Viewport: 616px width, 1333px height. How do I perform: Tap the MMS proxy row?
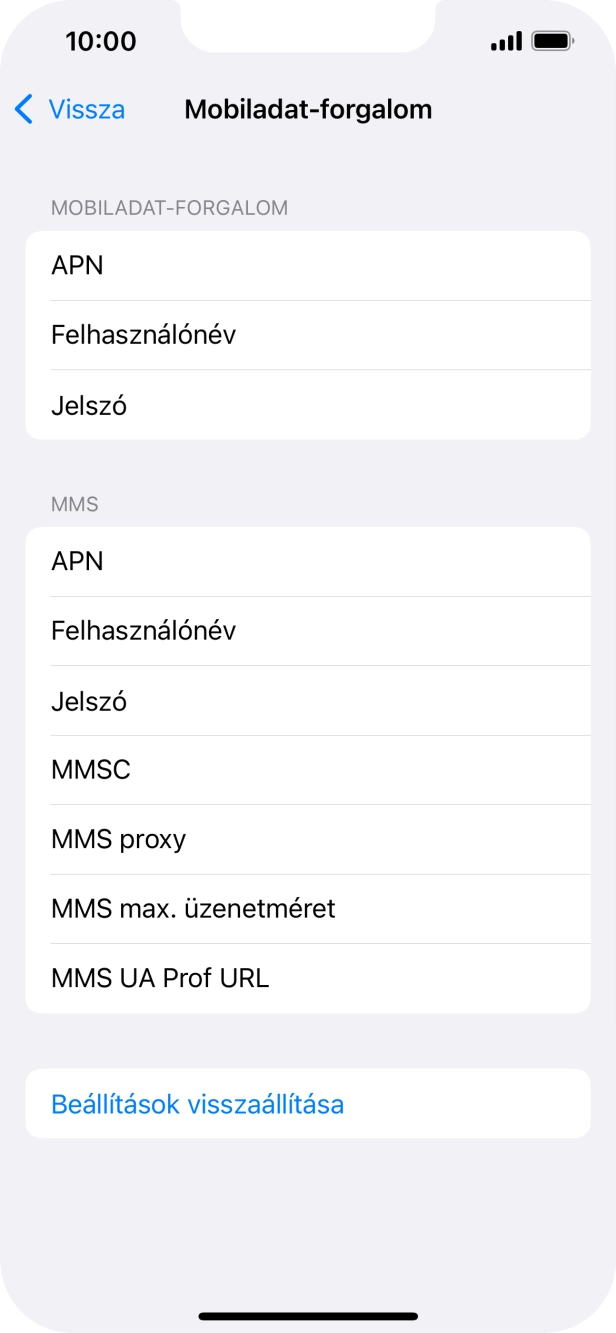[308, 839]
